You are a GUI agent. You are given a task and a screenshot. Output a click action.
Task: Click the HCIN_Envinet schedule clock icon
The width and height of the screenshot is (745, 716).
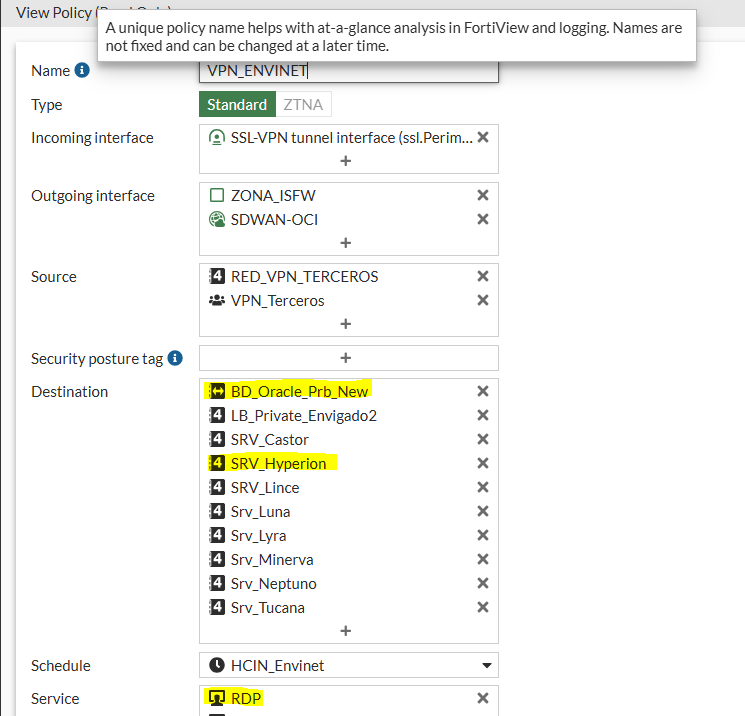[217, 665]
